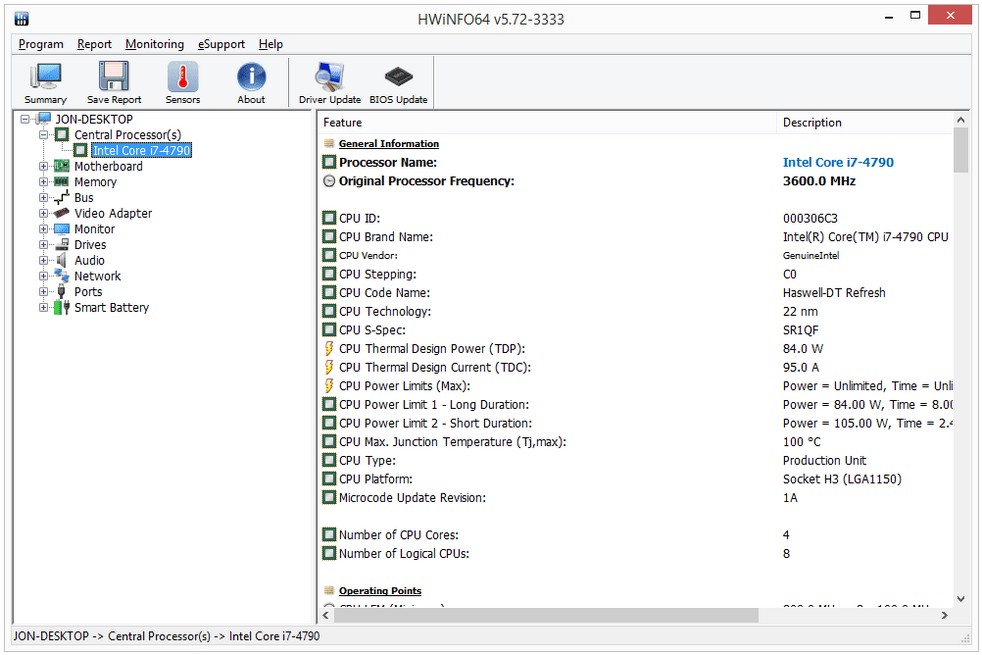982x655 pixels.
Task: Open the Program menu
Action: [x=41, y=44]
